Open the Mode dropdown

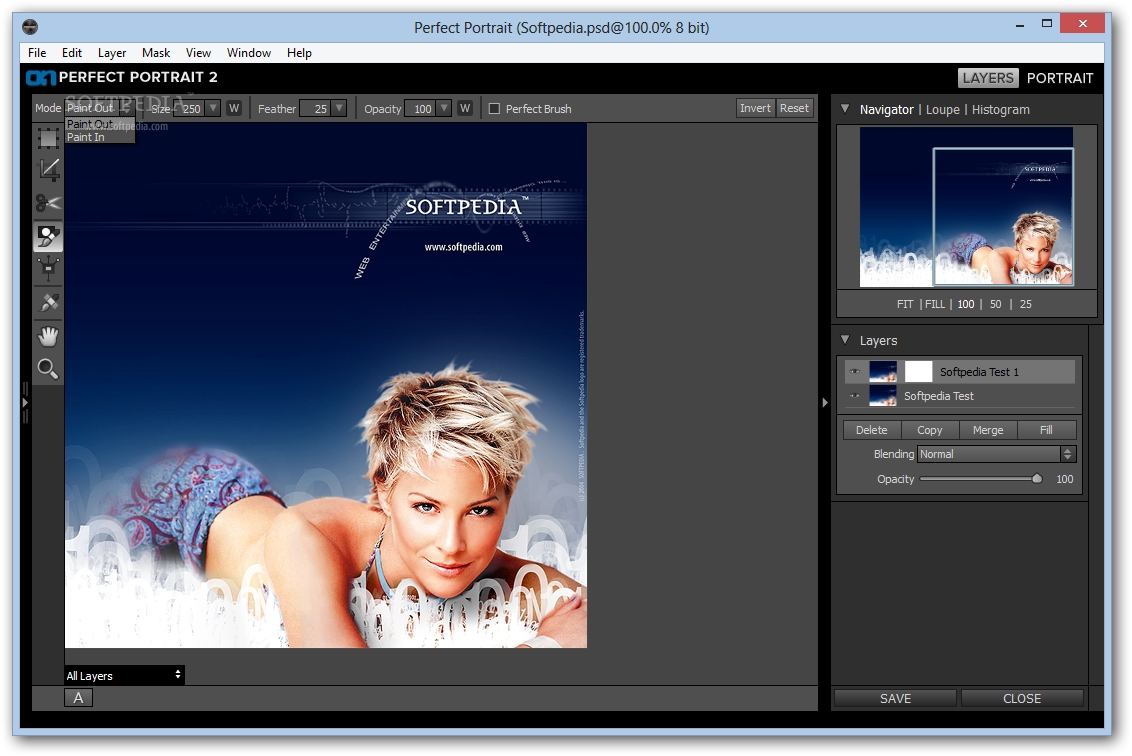tap(100, 108)
